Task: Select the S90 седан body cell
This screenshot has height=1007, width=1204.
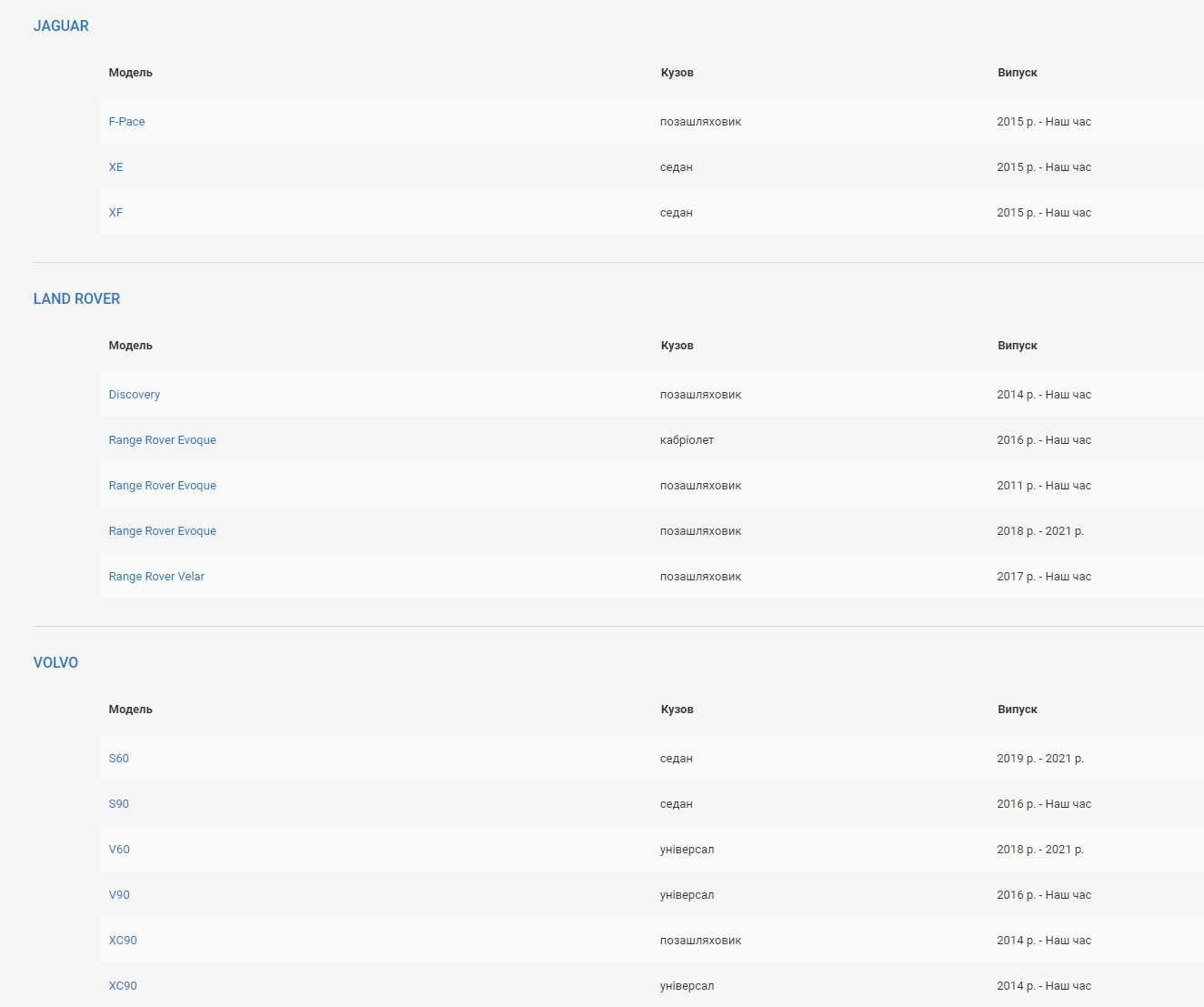Action: [x=676, y=803]
